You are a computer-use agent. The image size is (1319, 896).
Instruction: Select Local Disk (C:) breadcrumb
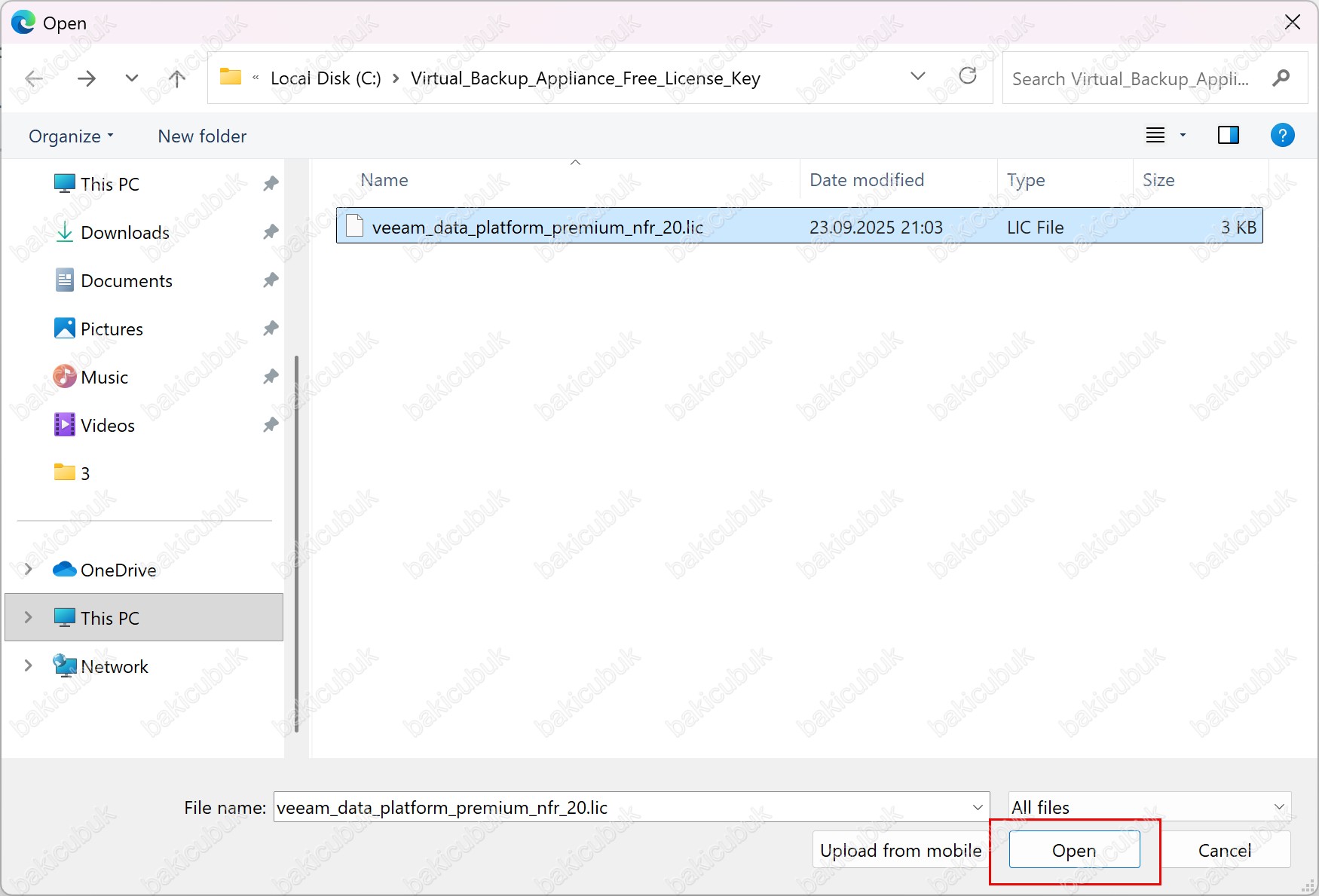[326, 78]
